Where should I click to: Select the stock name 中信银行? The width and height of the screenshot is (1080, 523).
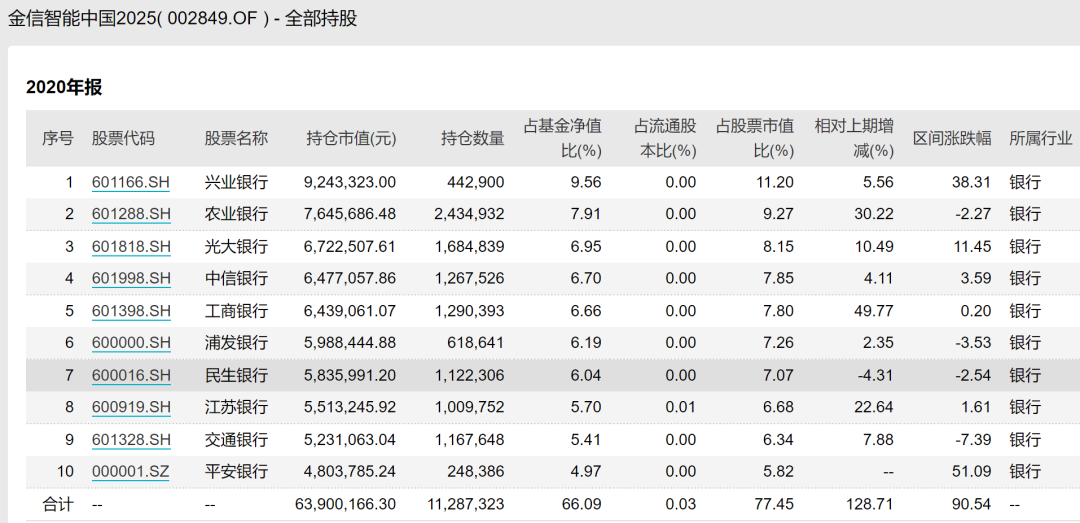236,278
